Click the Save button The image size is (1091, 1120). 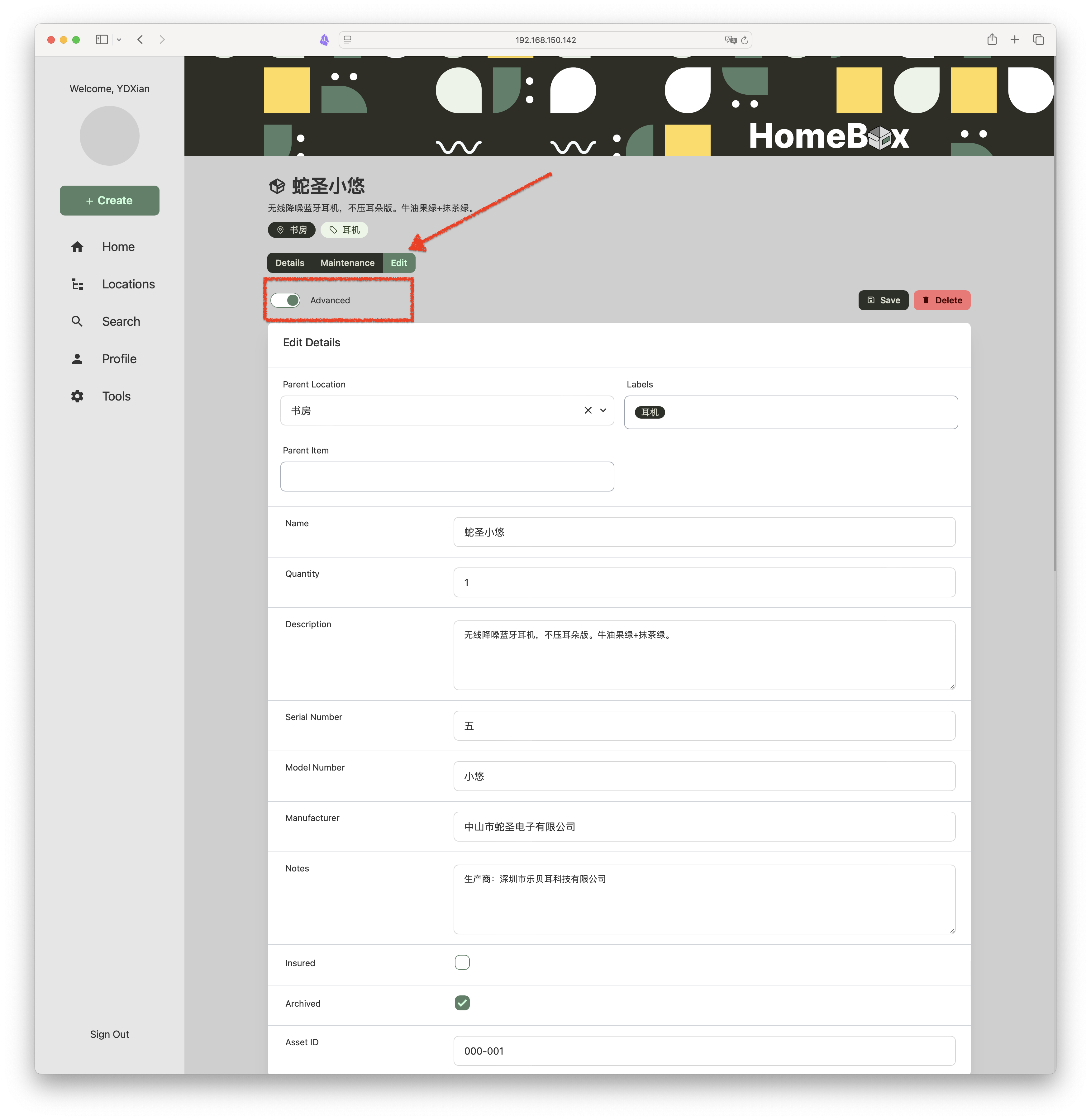[x=883, y=300]
